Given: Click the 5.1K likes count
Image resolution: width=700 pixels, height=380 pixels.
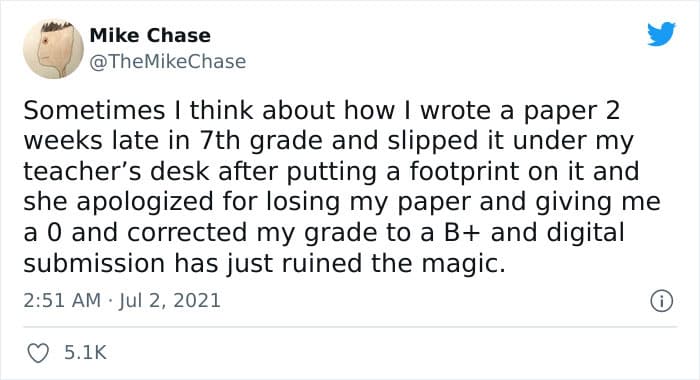Looking at the screenshot, I should (85, 353).
